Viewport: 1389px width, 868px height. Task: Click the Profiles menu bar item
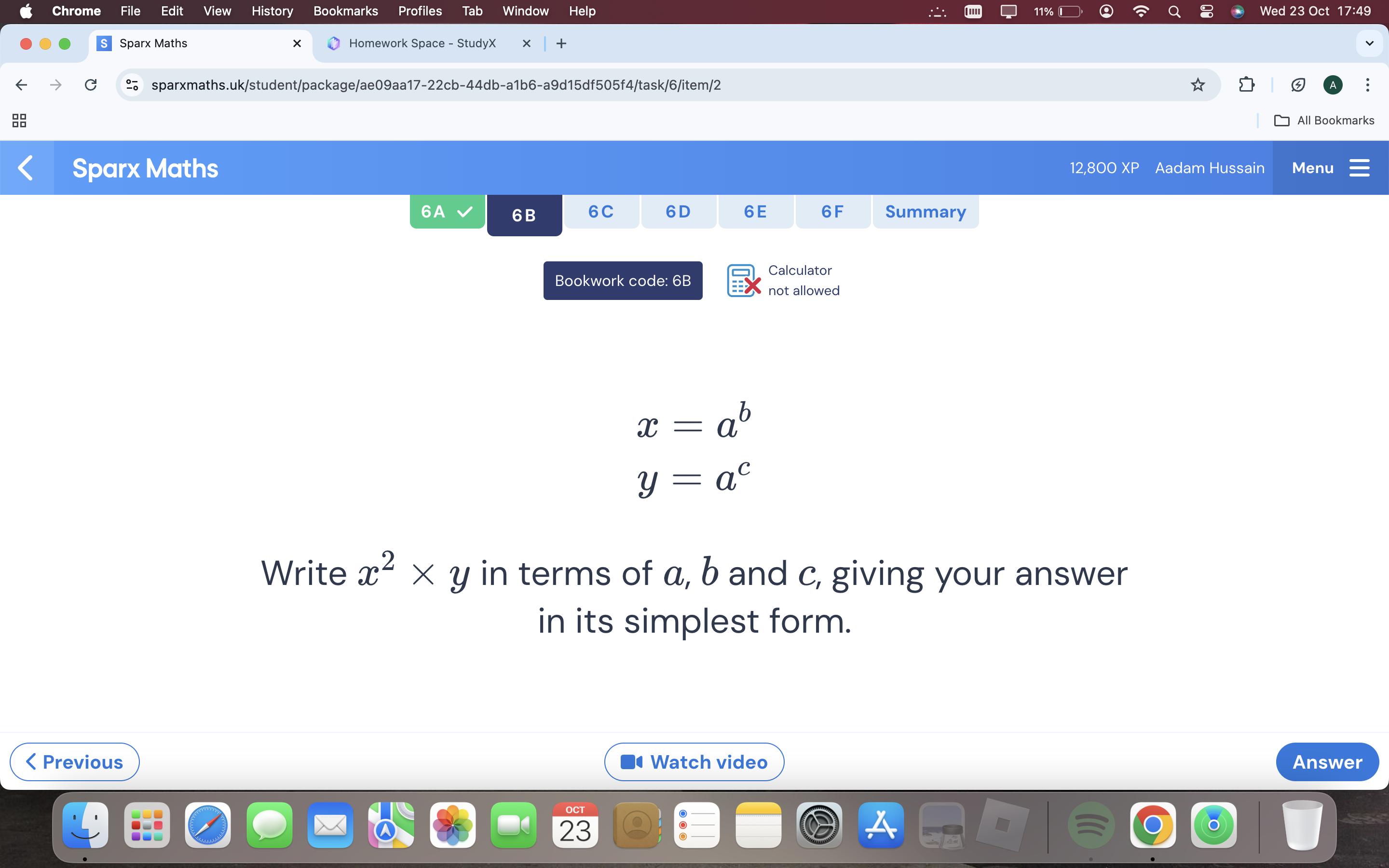(418, 11)
